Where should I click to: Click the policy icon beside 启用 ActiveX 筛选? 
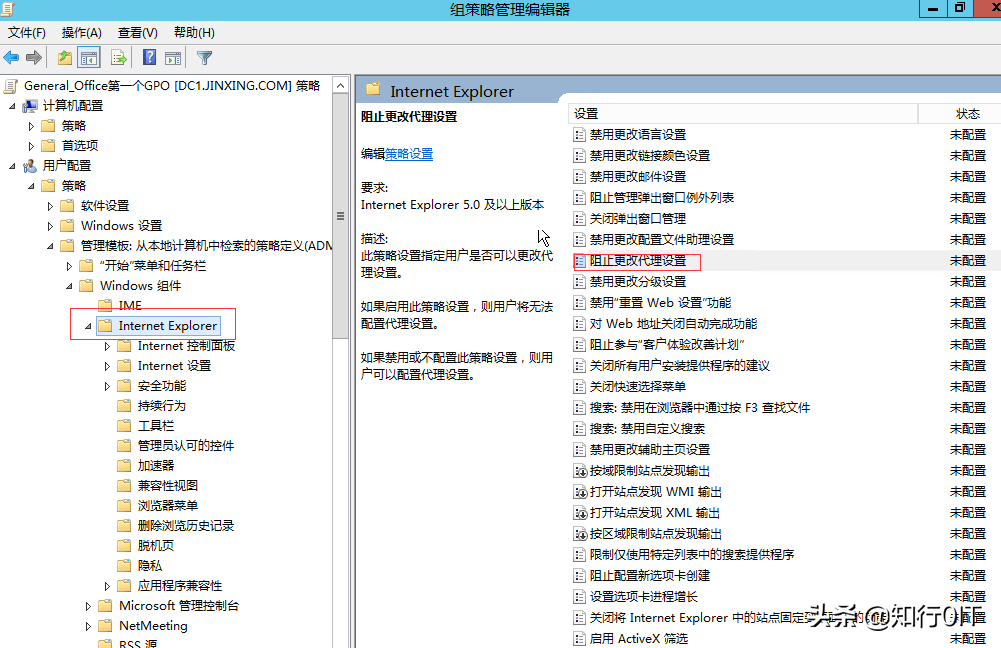click(x=579, y=639)
